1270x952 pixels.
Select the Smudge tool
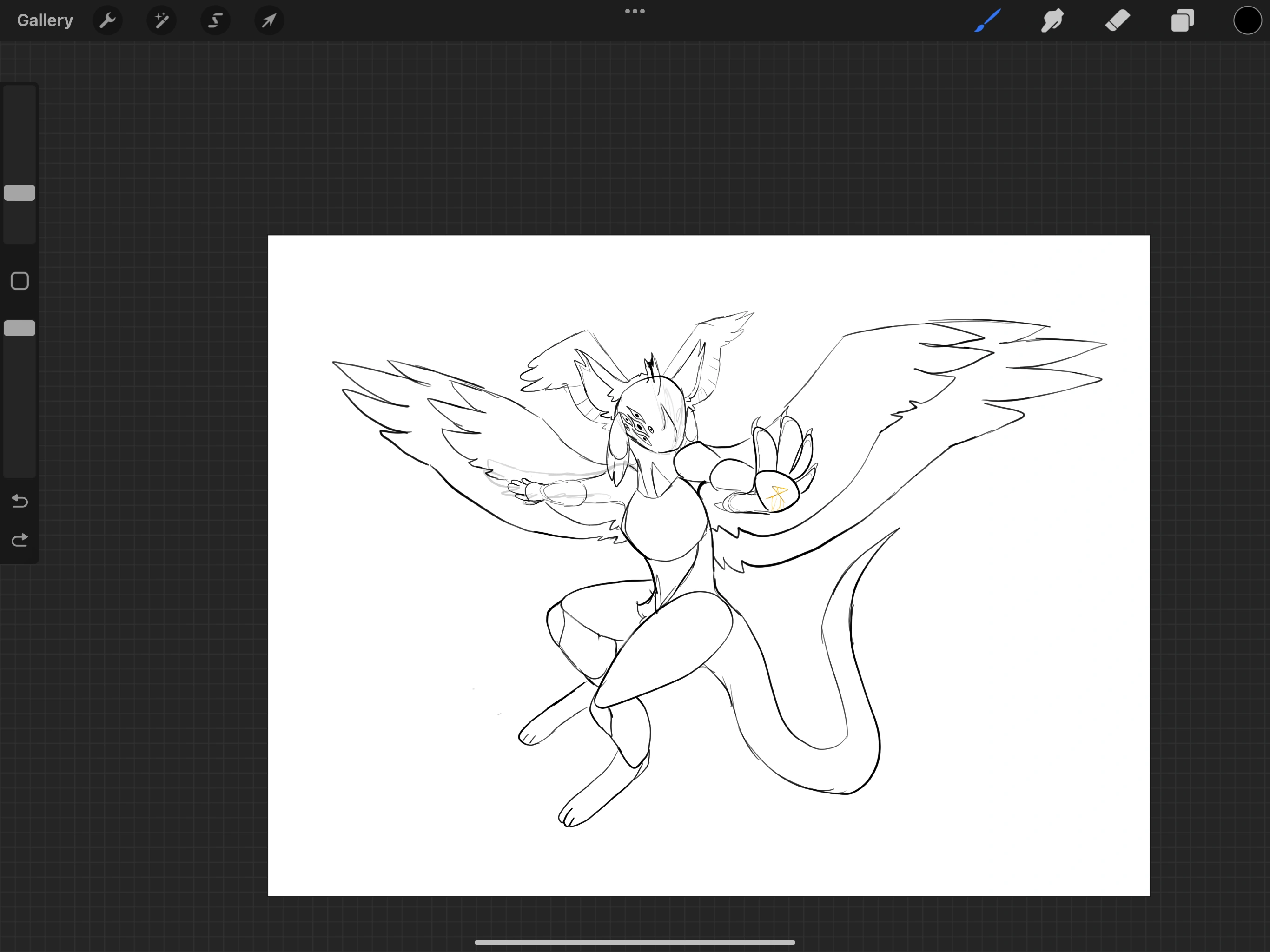1052,20
